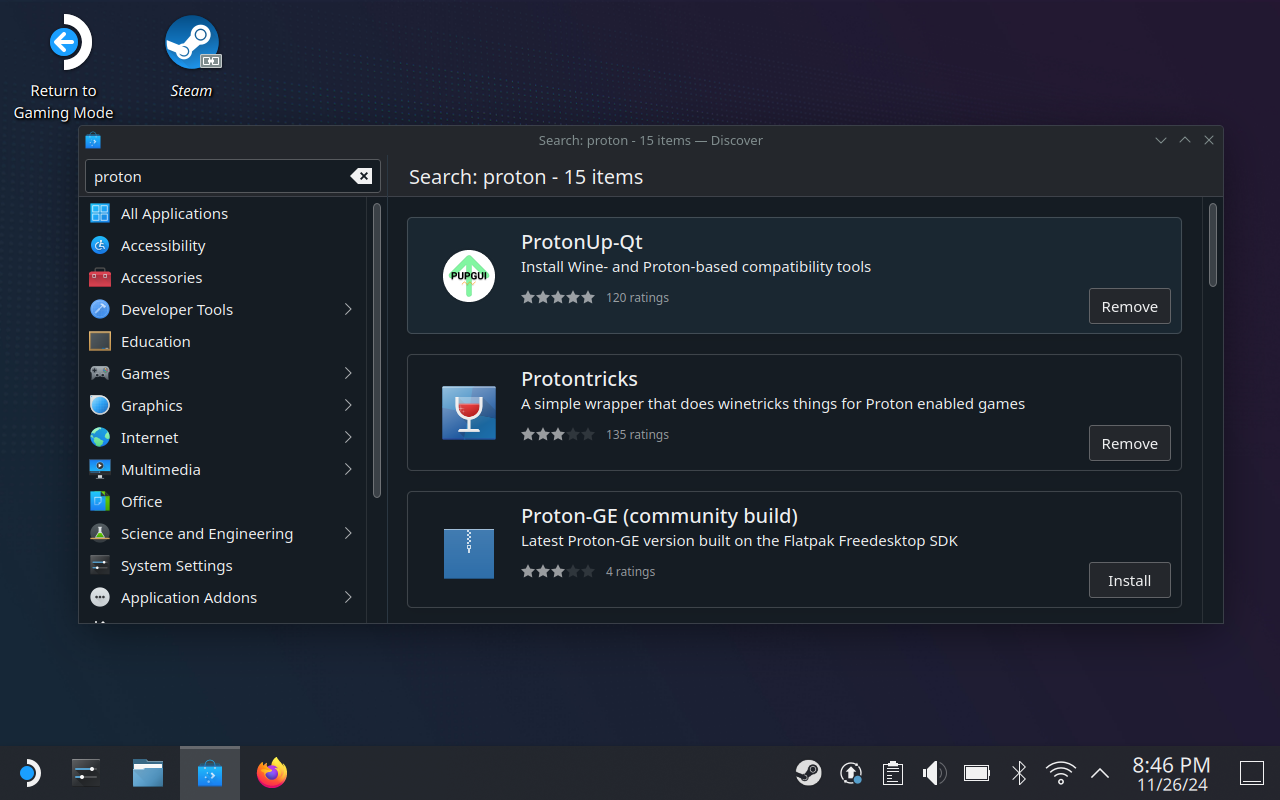
Task: Expand the Application Addons category
Action: [x=348, y=597]
